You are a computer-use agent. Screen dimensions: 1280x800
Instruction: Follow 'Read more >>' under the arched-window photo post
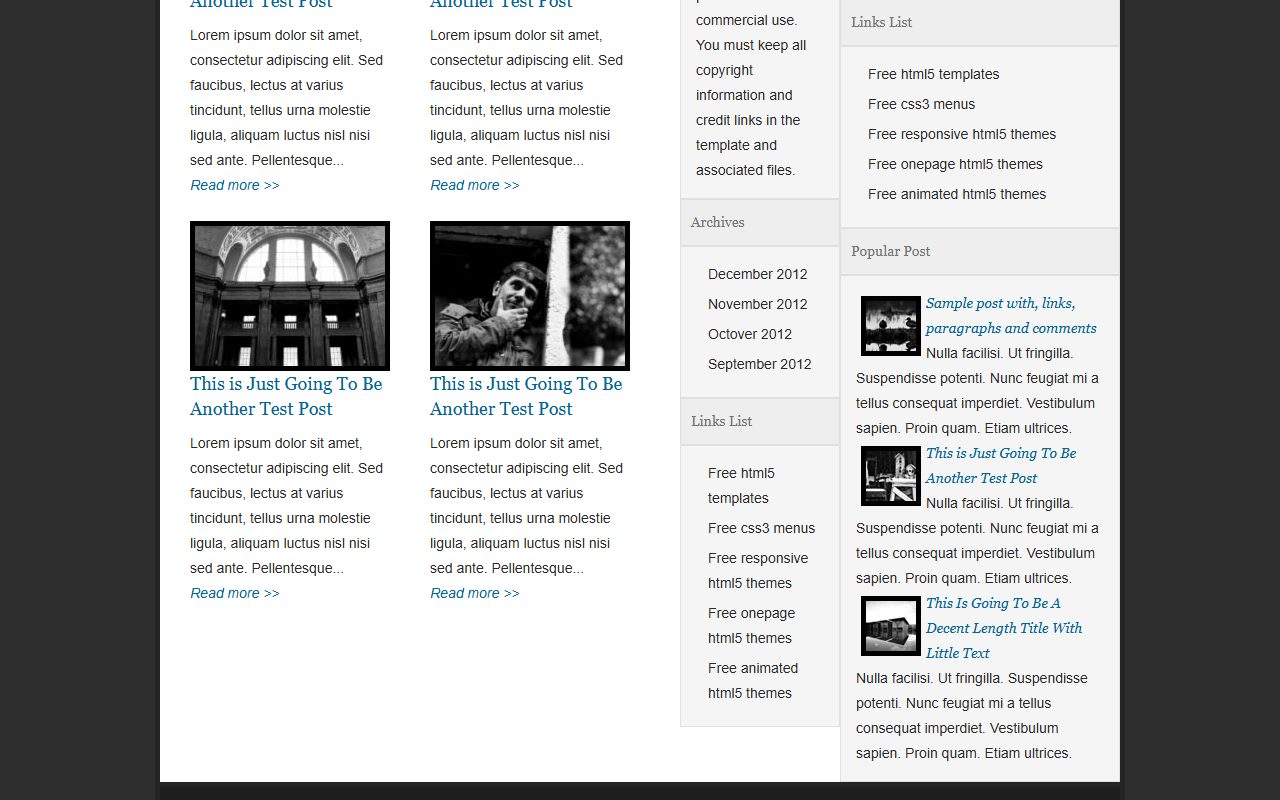click(x=235, y=593)
